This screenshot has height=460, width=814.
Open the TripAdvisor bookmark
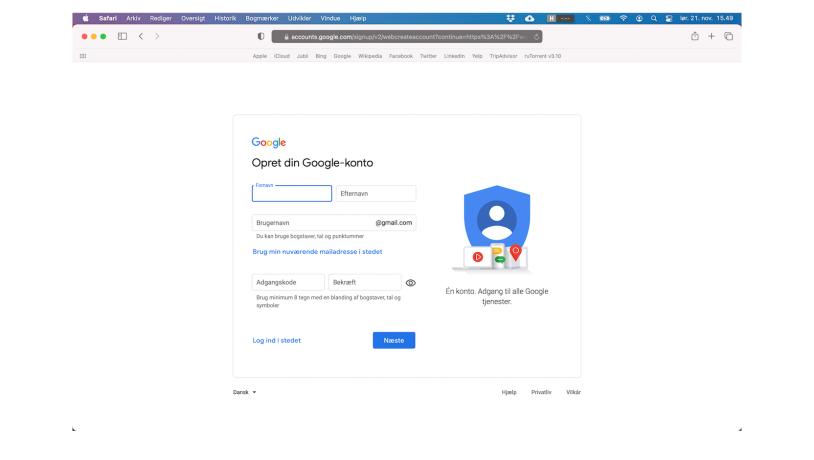(x=503, y=56)
